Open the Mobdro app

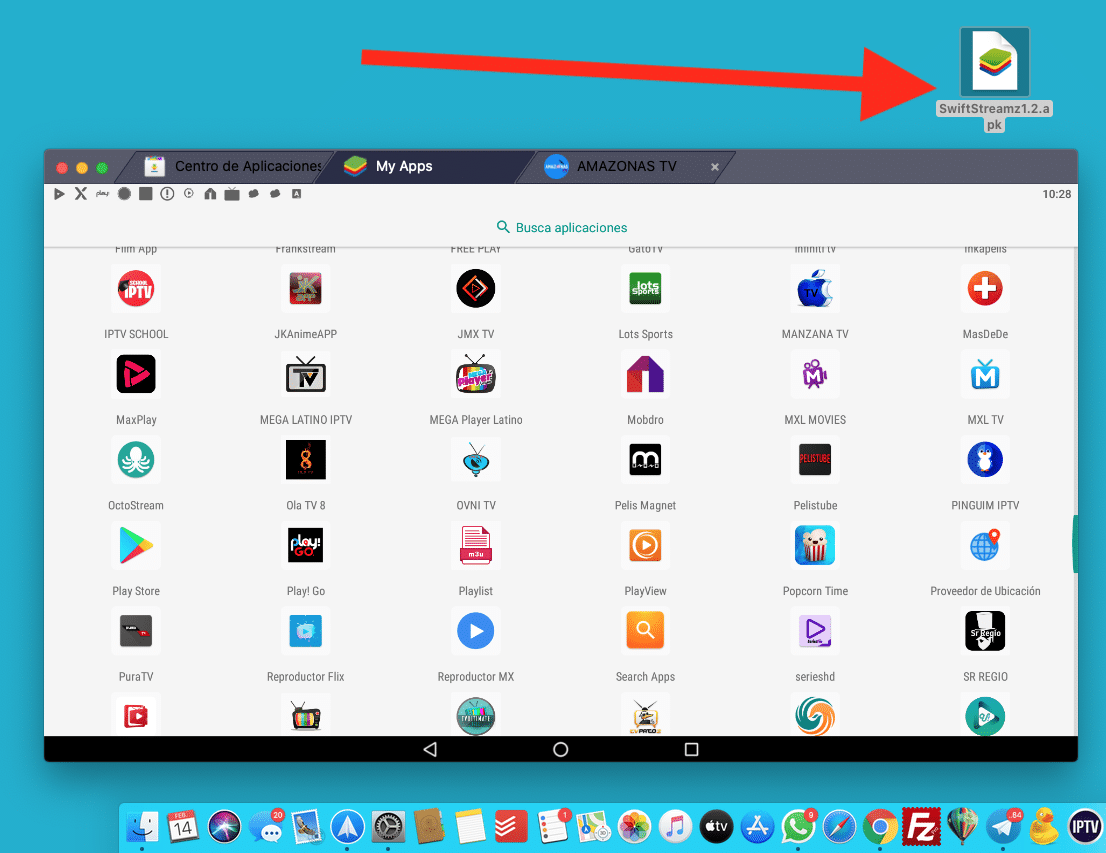click(x=645, y=374)
